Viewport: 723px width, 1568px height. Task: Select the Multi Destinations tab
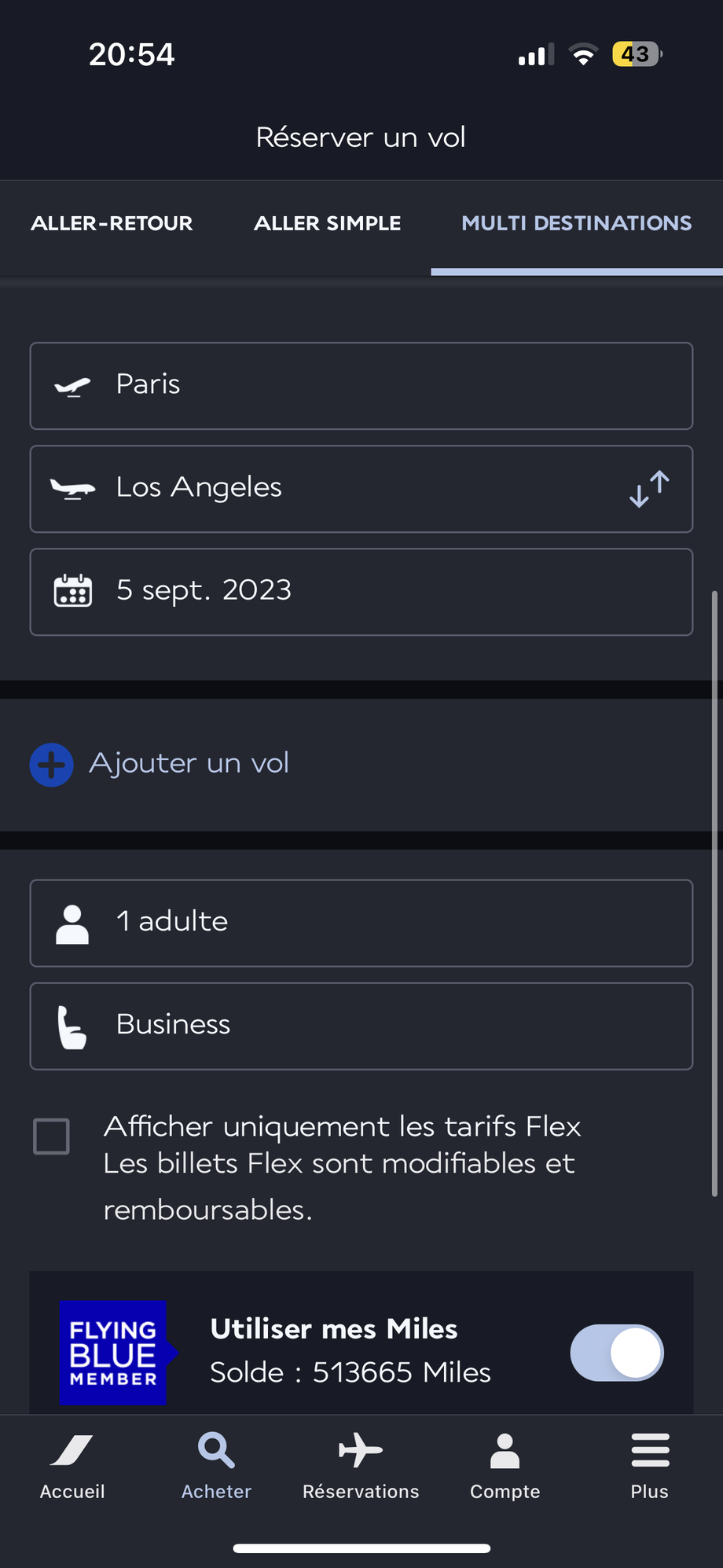point(576,224)
